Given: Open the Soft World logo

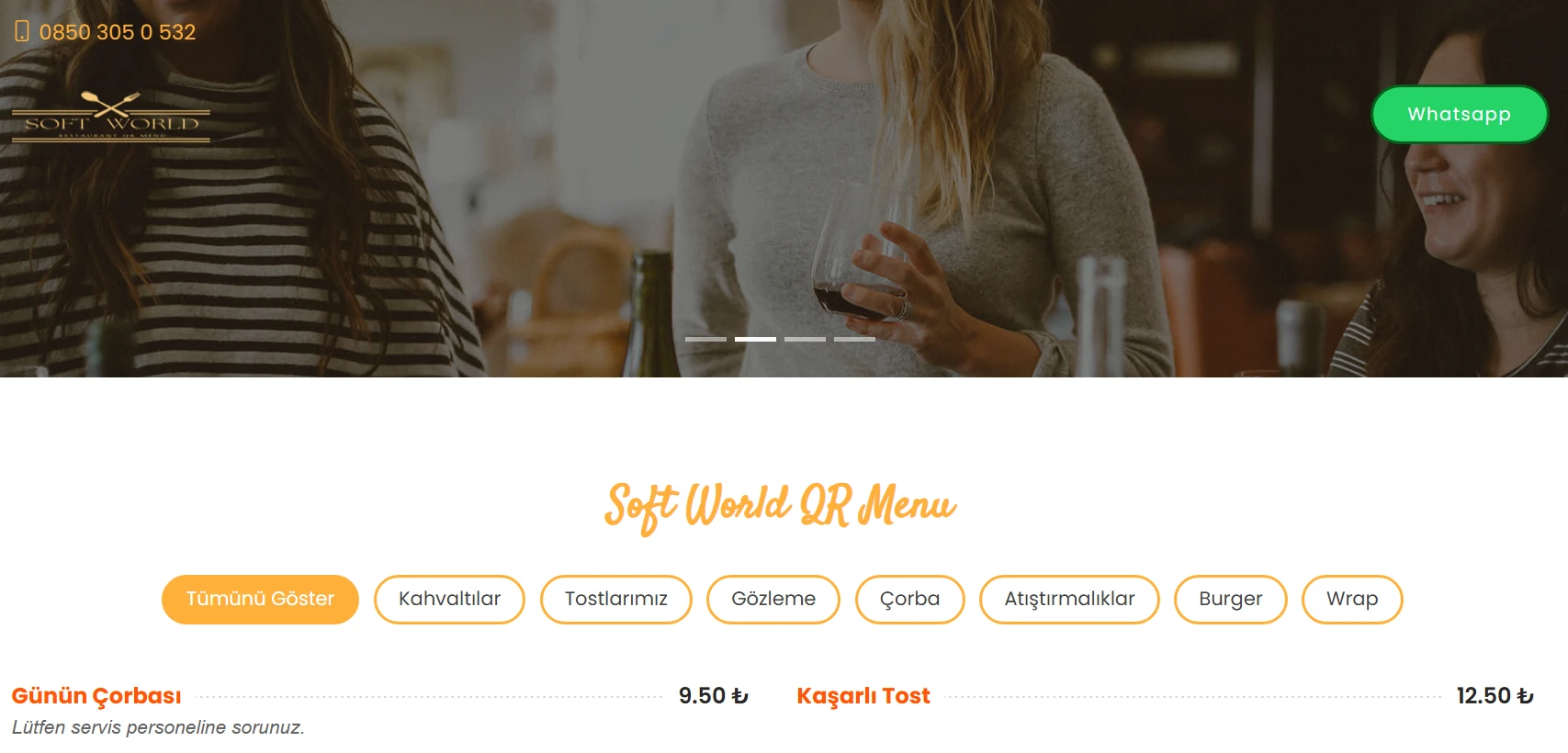Looking at the screenshot, I should pyautogui.click(x=111, y=117).
